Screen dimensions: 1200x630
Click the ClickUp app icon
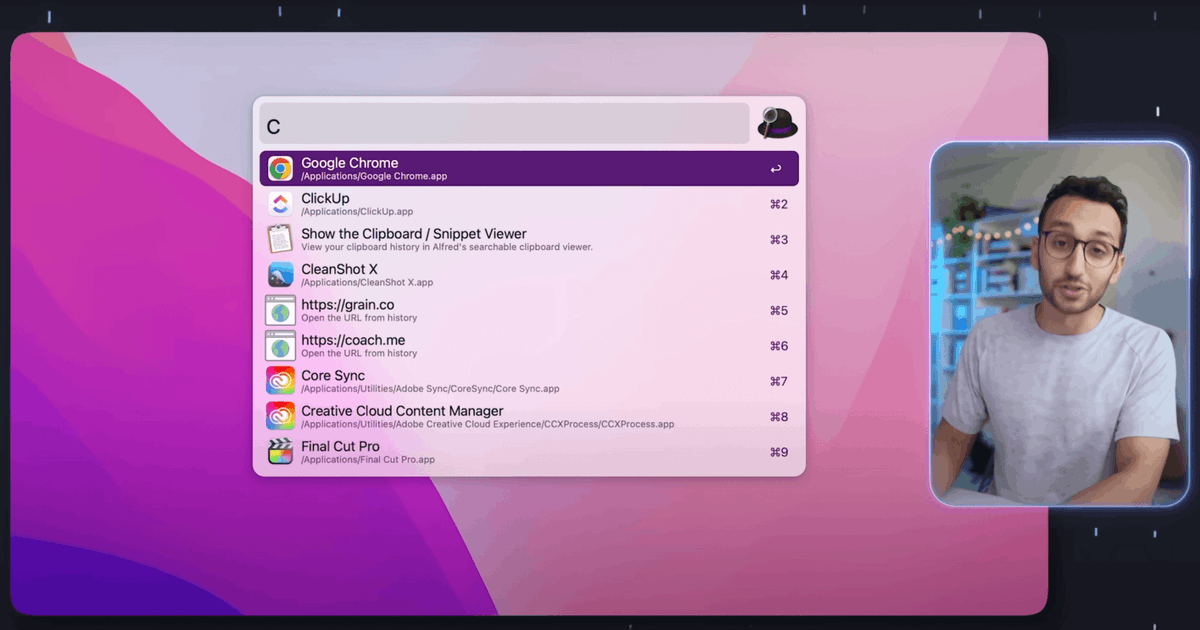pos(280,204)
